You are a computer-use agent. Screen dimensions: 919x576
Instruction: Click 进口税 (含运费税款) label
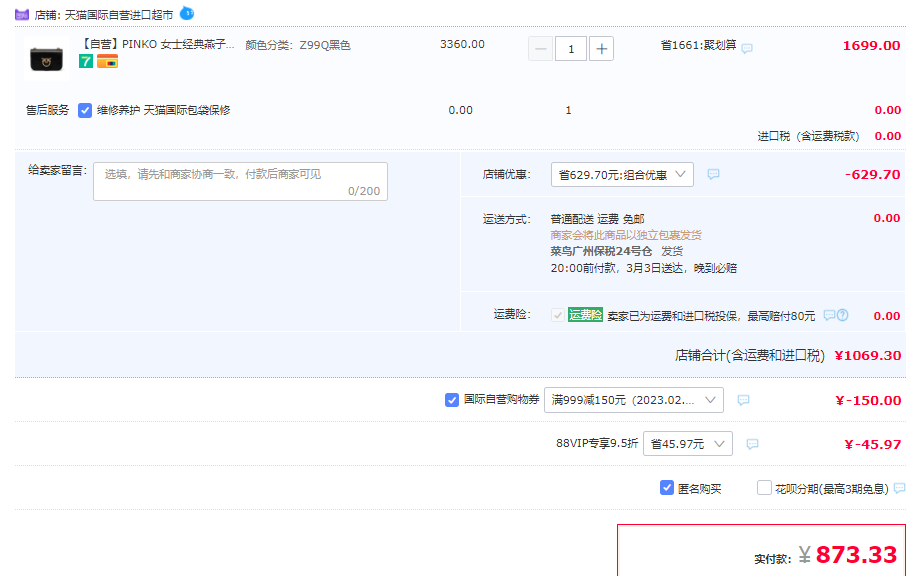pyautogui.click(x=808, y=136)
